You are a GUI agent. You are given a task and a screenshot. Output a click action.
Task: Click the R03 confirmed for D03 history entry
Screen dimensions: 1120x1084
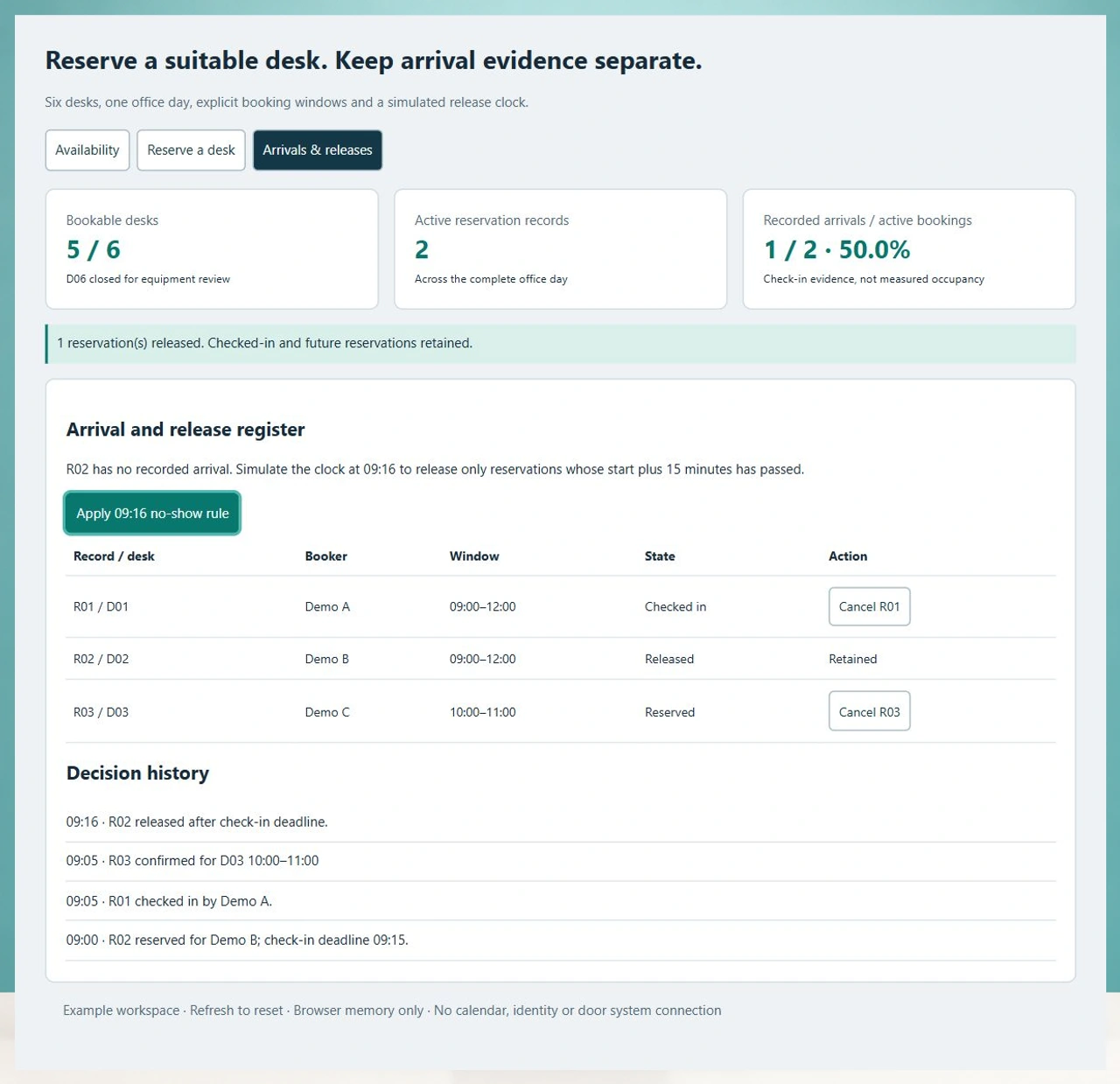pos(192,861)
